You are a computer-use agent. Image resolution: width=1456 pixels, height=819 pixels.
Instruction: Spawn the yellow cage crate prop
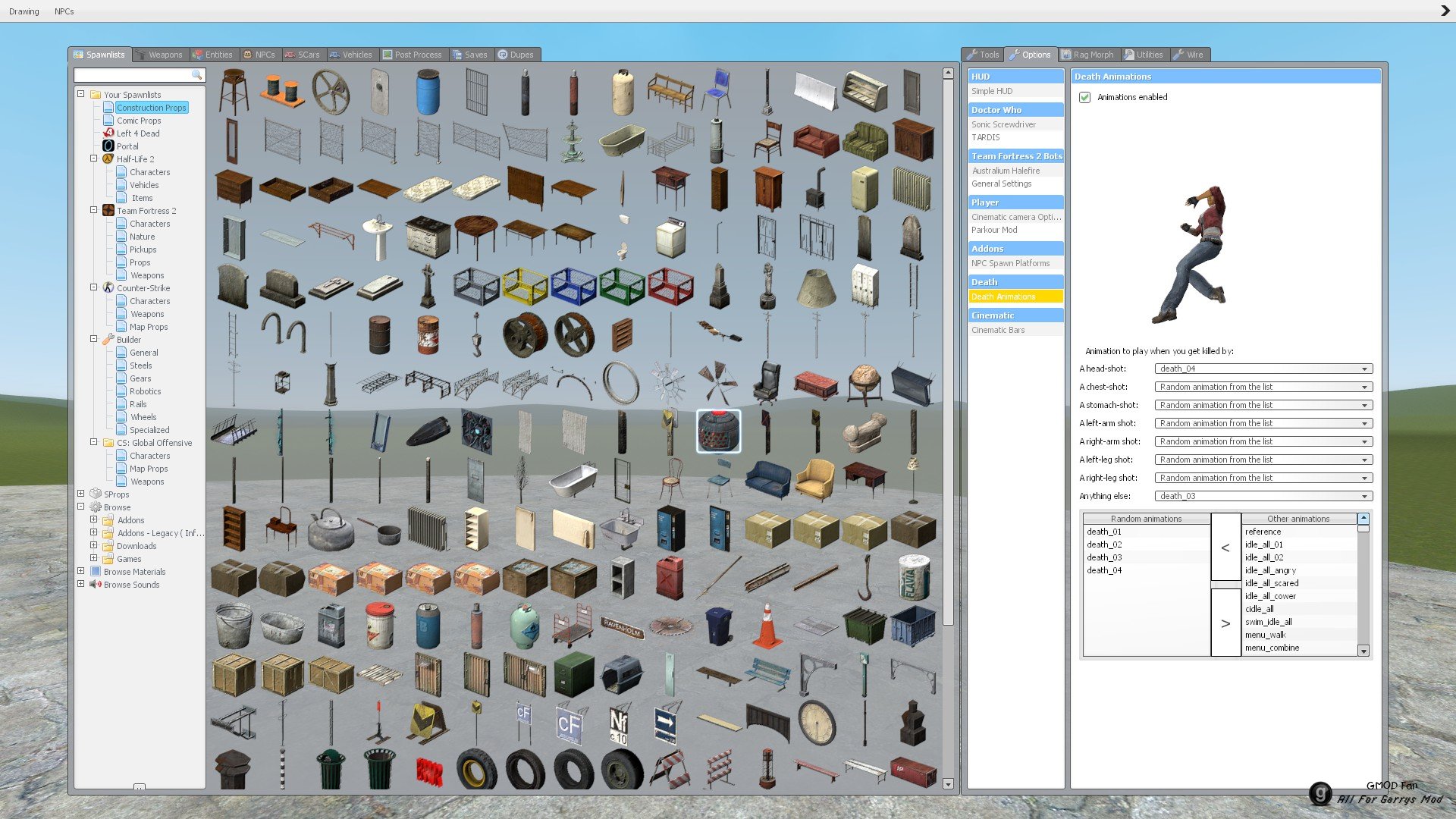click(525, 286)
